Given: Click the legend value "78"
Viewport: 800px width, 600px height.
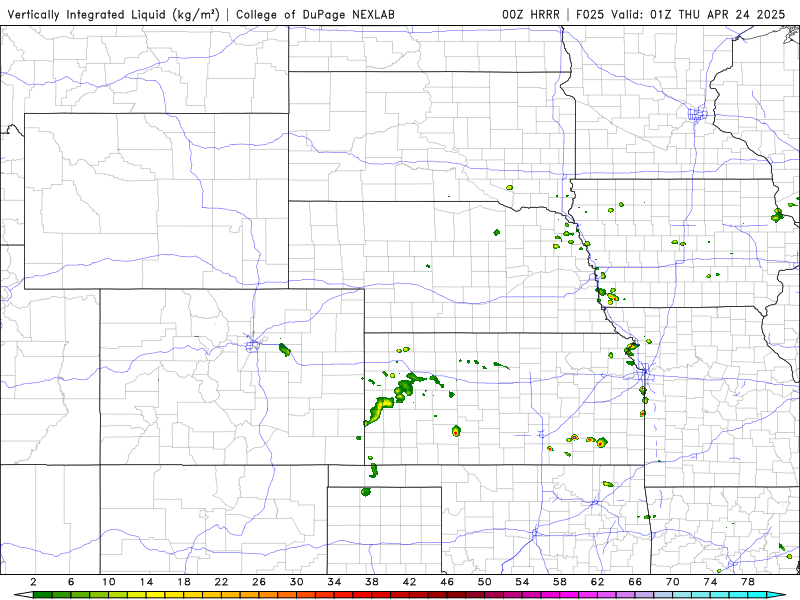Looking at the screenshot, I should click(x=747, y=582).
